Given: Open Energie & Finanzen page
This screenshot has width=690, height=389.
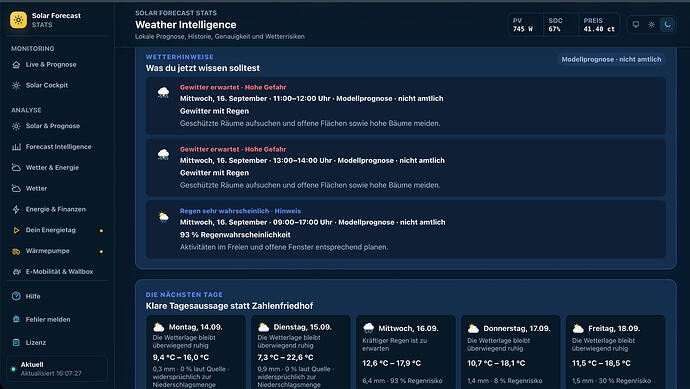Looking at the screenshot, I should pyautogui.click(x=57, y=209).
